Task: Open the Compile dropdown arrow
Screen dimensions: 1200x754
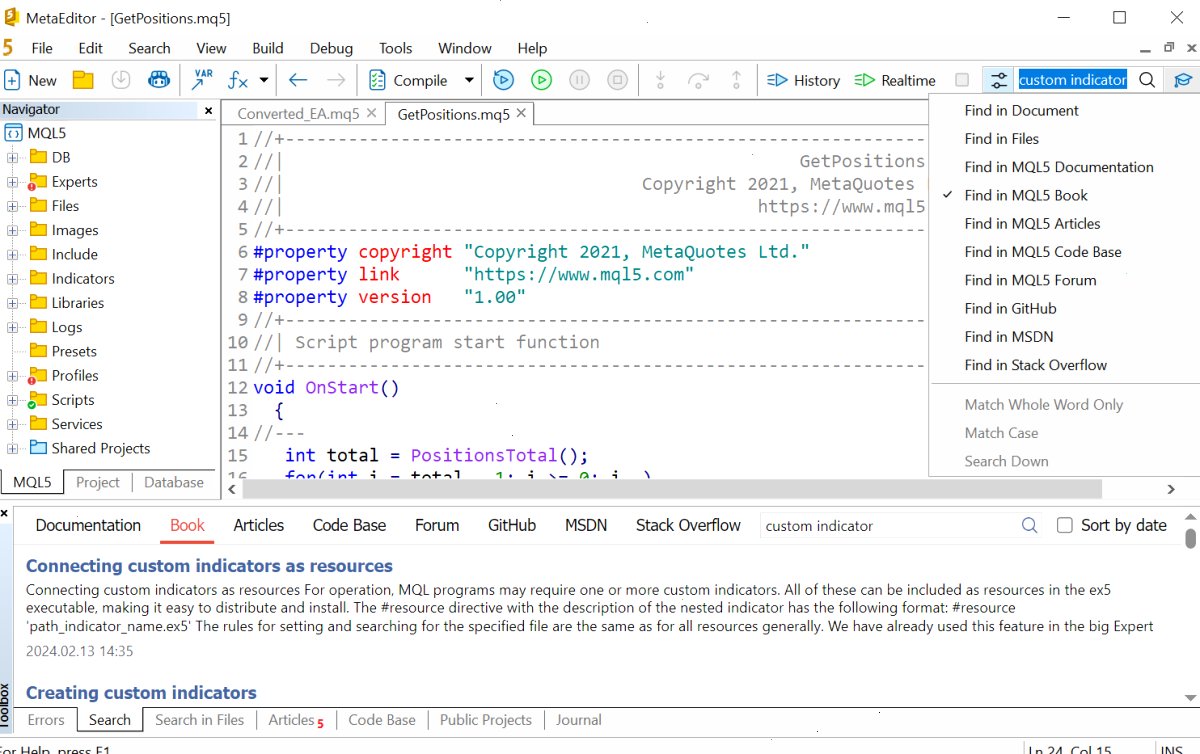Action: tap(469, 80)
